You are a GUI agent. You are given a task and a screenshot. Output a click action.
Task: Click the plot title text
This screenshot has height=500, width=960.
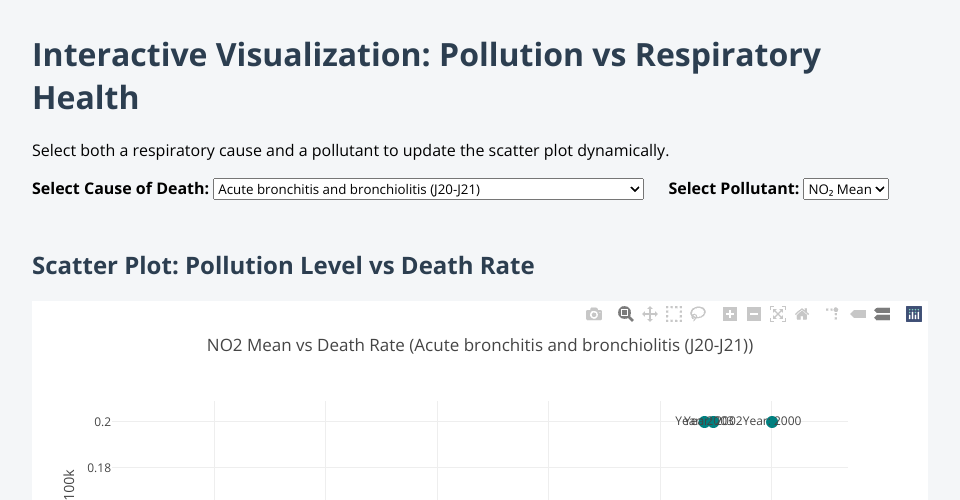480,346
